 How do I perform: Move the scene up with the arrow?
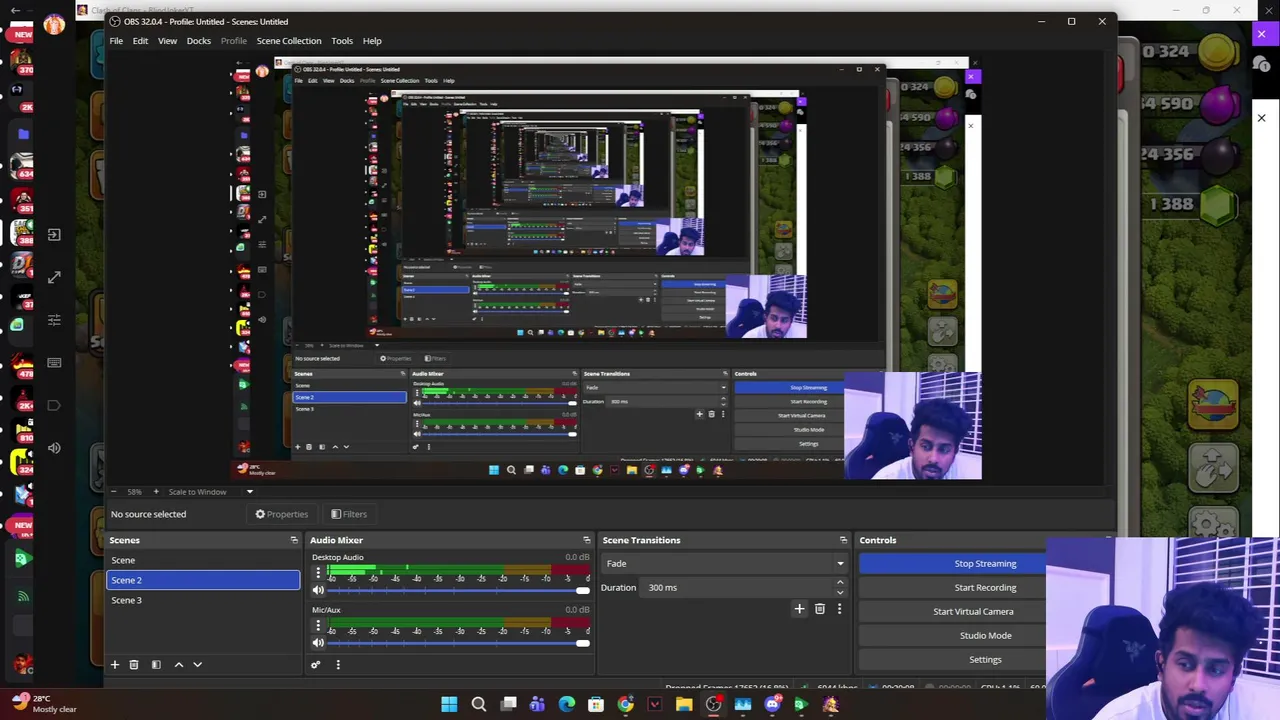[x=179, y=664]
